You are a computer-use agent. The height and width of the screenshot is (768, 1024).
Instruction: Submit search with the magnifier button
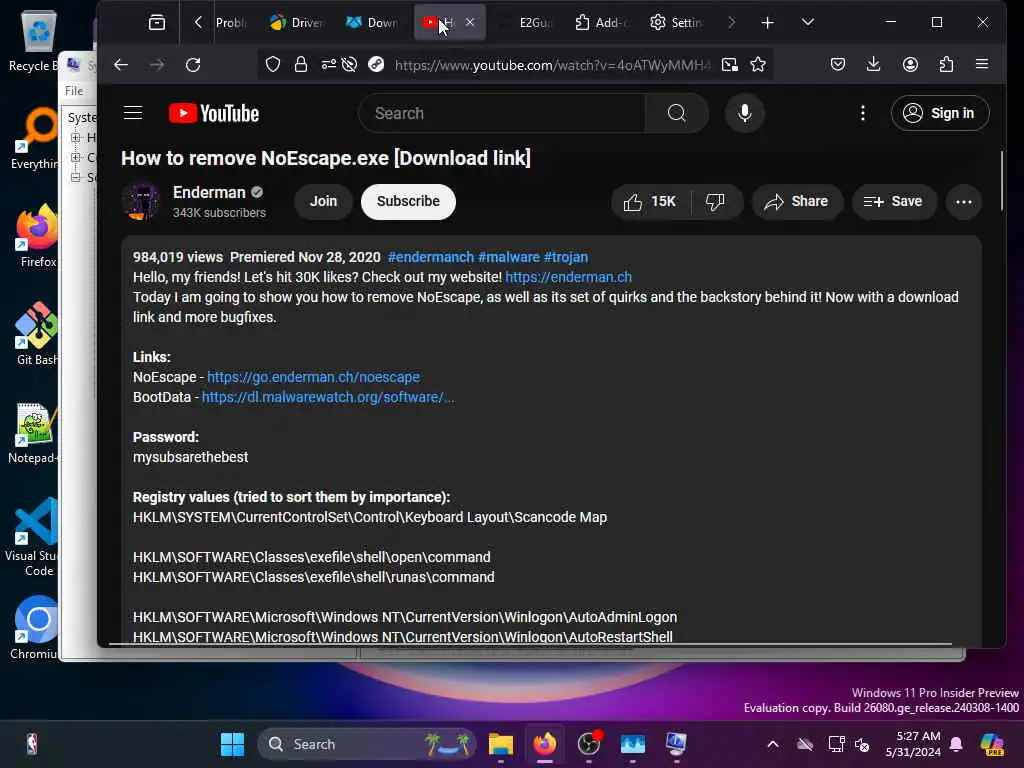(x=677, y=113)
